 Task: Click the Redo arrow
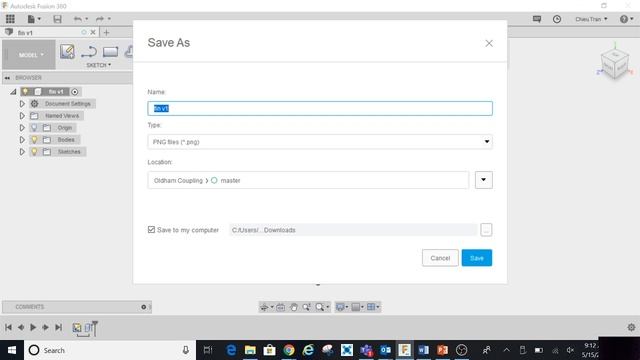tap(100, 19)
